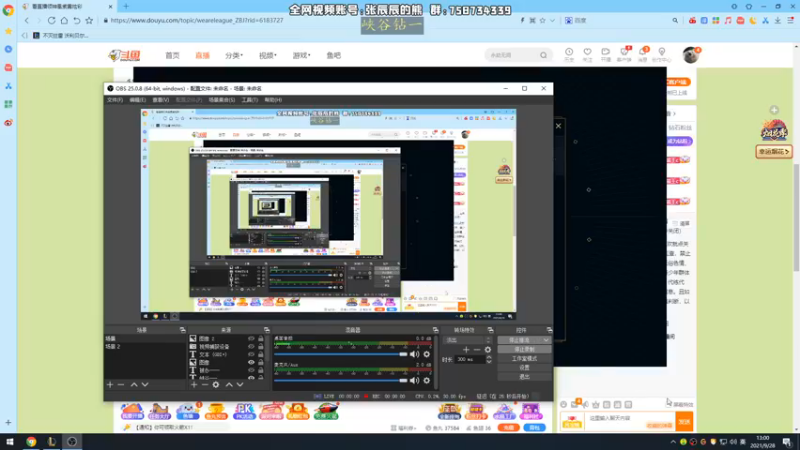Click the browser reload button
The width and height of the screenshot is (800, 450).
tap(52, 20)
